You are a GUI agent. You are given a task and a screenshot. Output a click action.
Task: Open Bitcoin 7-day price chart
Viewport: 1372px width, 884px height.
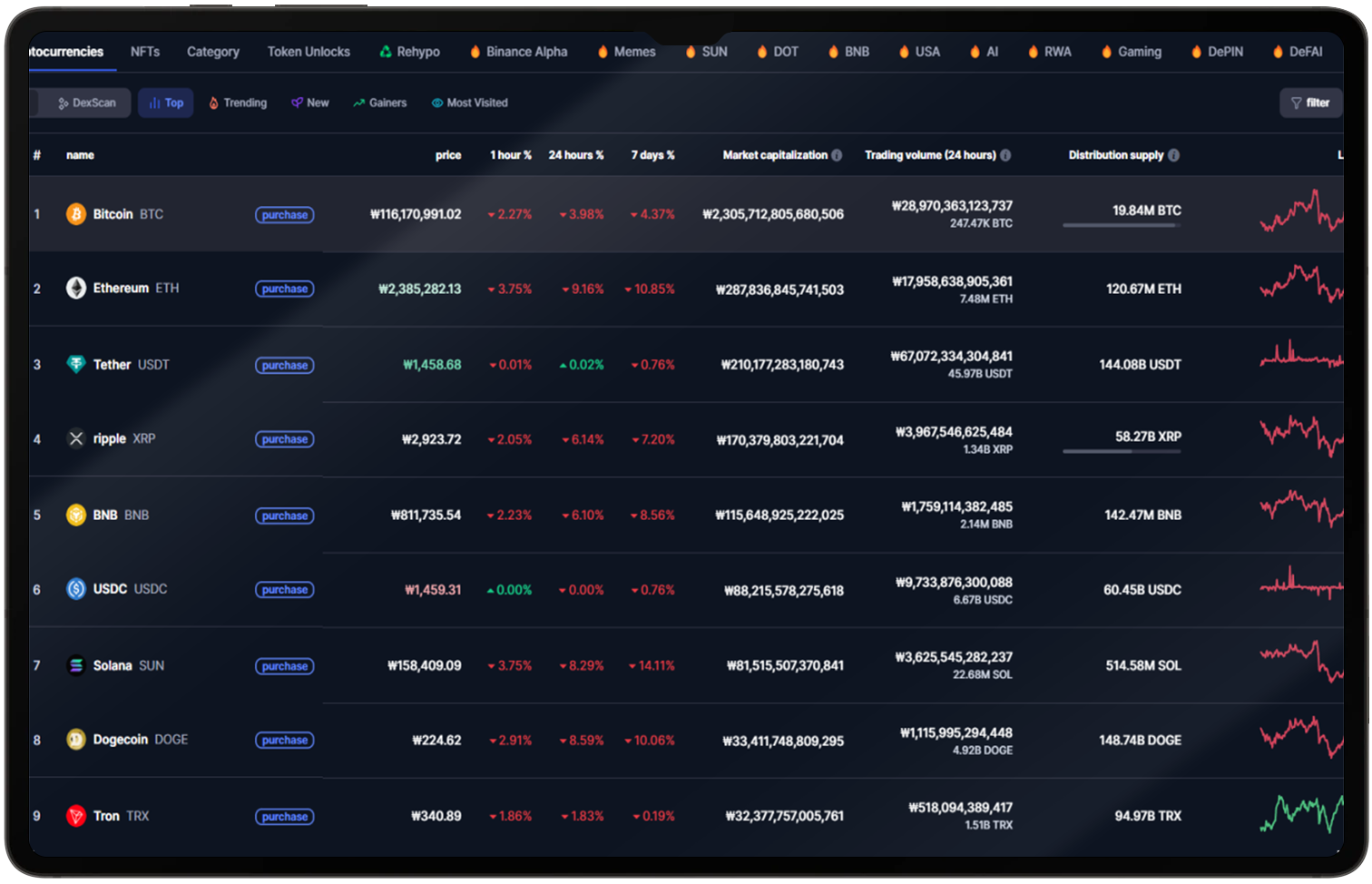(1301, 211)
